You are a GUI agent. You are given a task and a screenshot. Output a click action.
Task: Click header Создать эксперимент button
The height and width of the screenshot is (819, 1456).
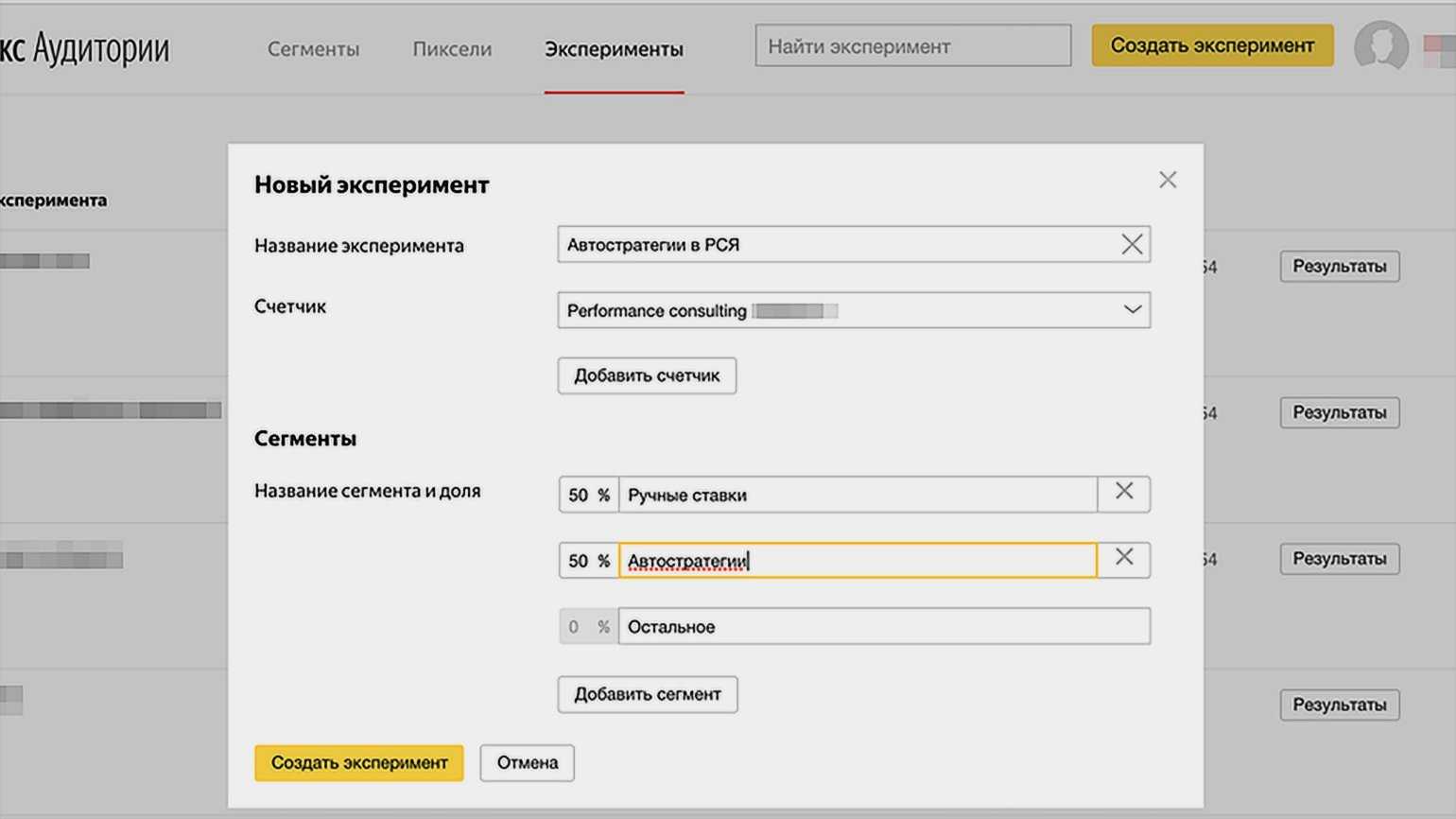click(1212, 45)
